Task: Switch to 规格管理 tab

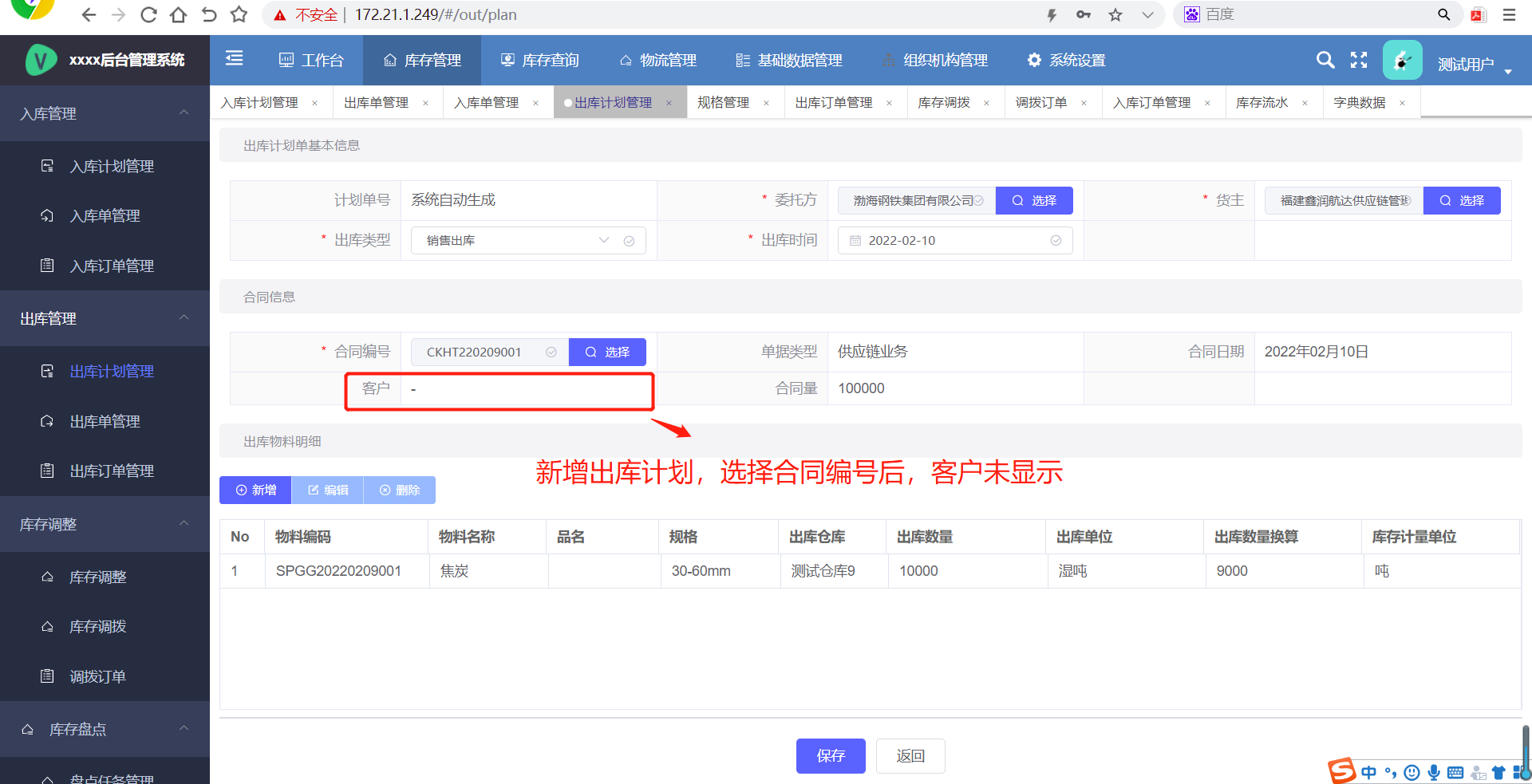Action: (x=723, y=103)
